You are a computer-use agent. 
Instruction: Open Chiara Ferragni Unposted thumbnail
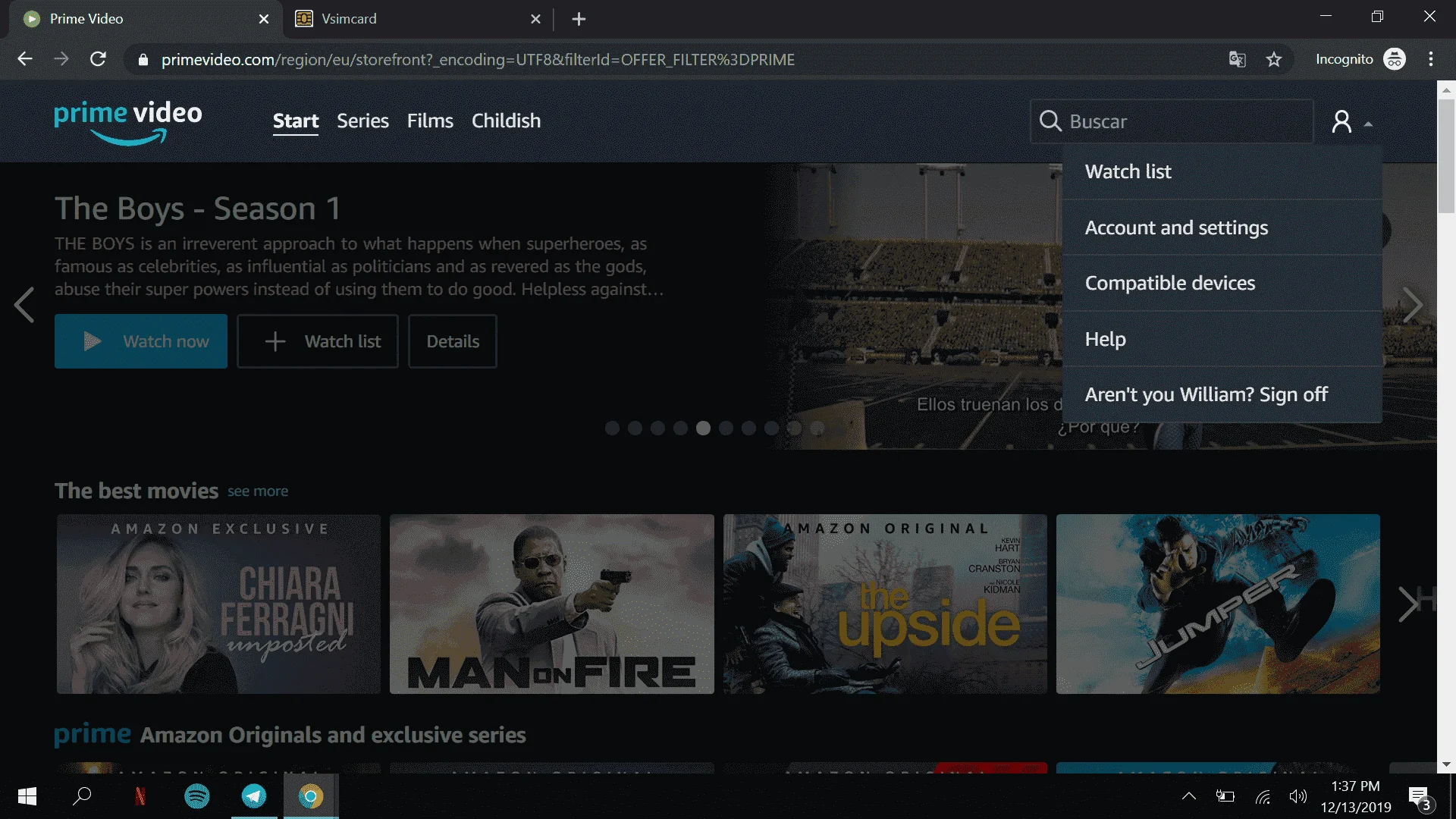click(x=218, y=604)
